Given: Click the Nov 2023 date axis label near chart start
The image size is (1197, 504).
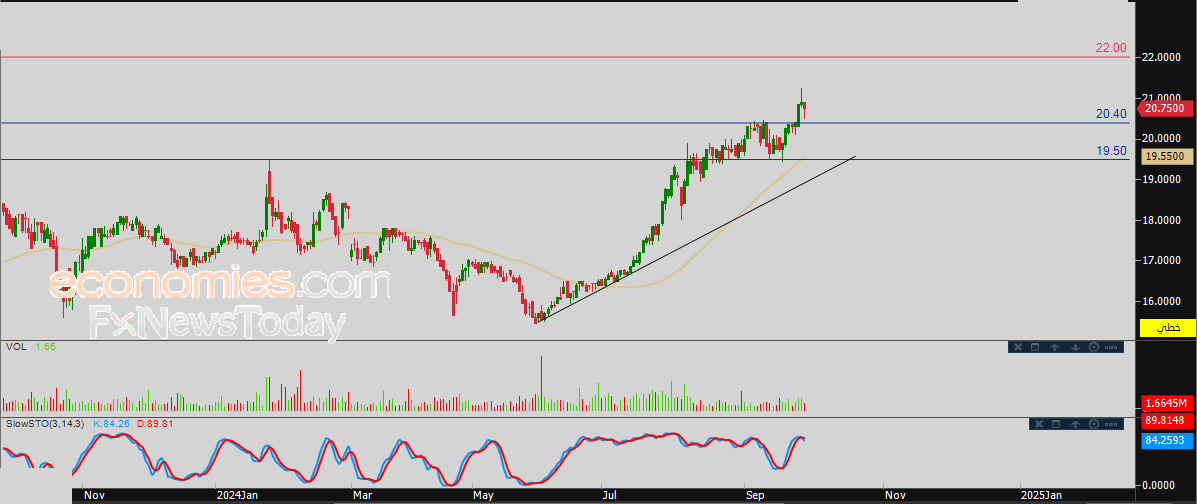Looking at the screenshot, I should 93,495.
